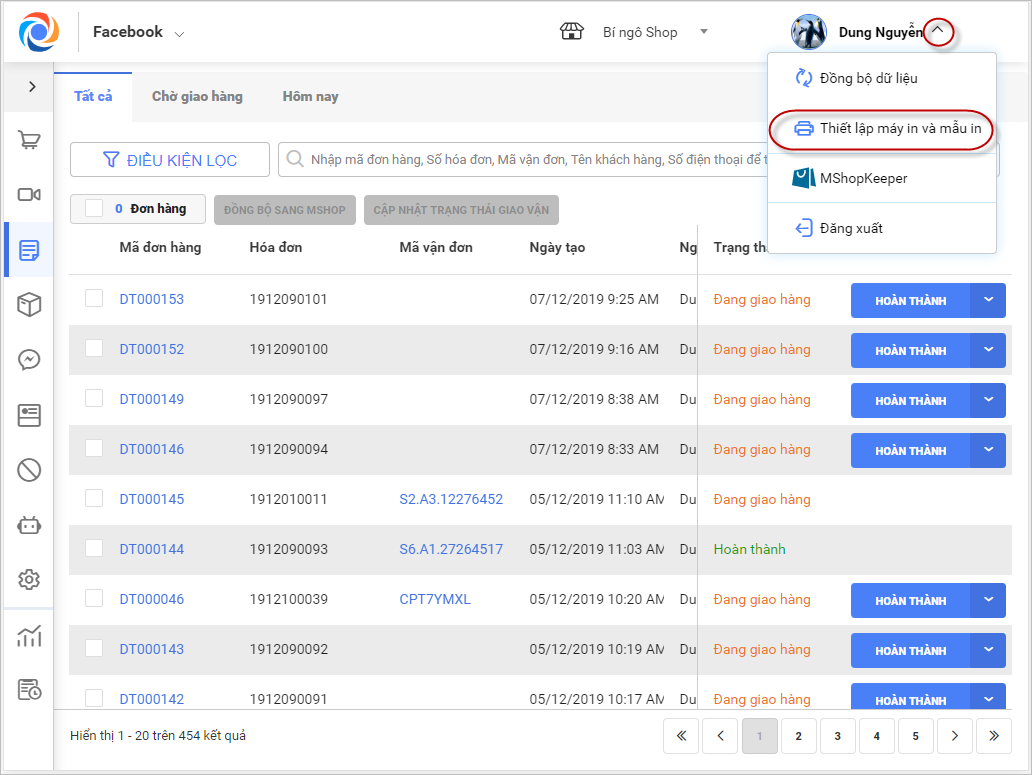Screen dimensions: 1032x775
Task: Open the shopping cart icon in sidebar
Action: coord(29,140)
